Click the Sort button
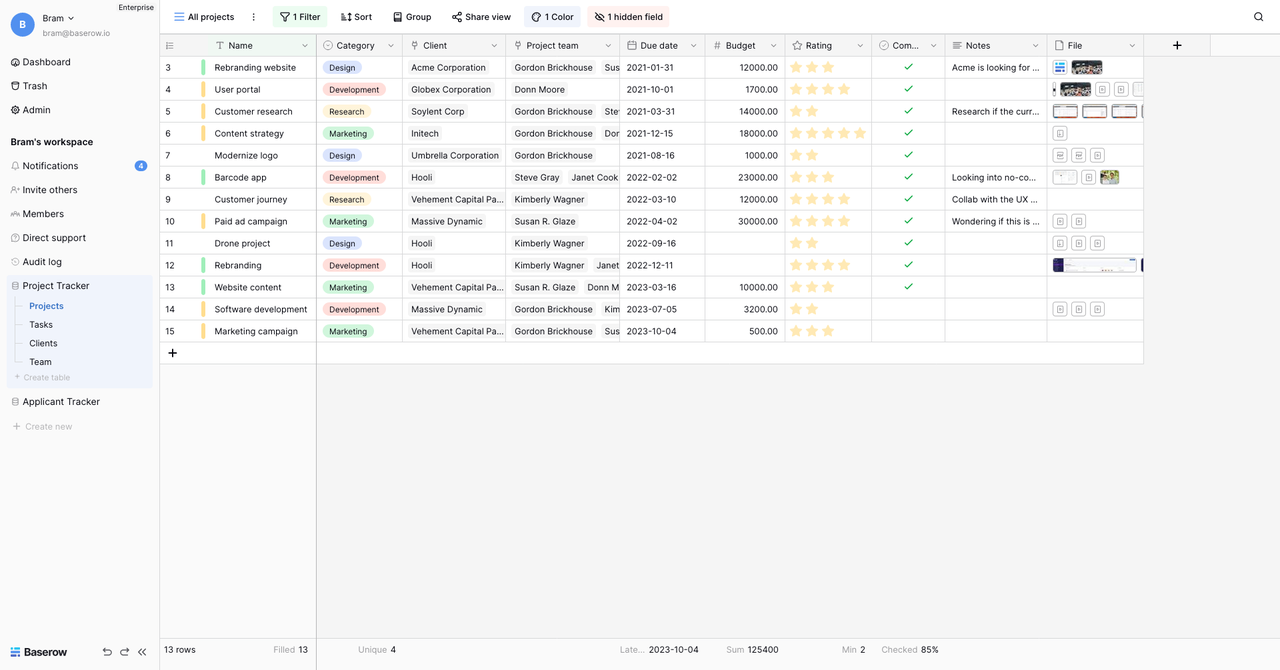 click(356, 17)
